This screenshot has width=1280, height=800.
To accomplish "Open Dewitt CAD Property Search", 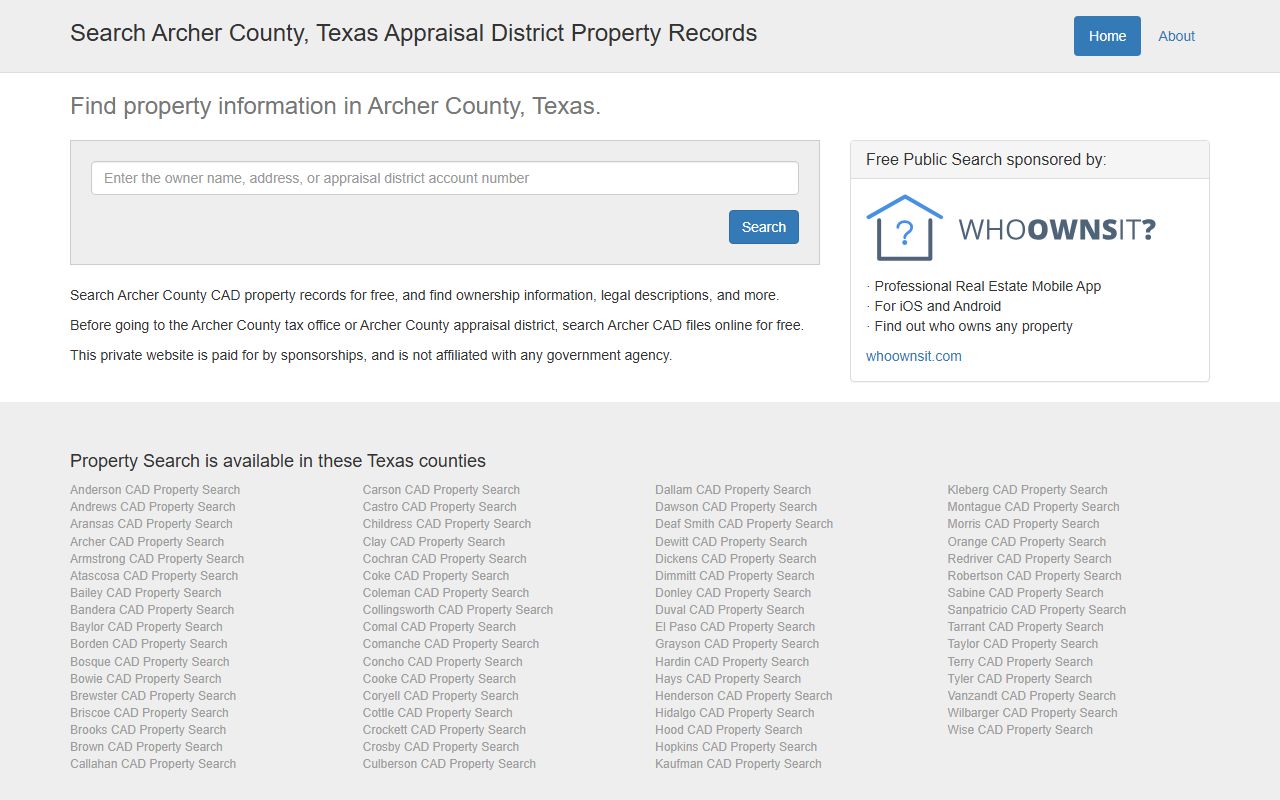I will click(x=731, y=542).
